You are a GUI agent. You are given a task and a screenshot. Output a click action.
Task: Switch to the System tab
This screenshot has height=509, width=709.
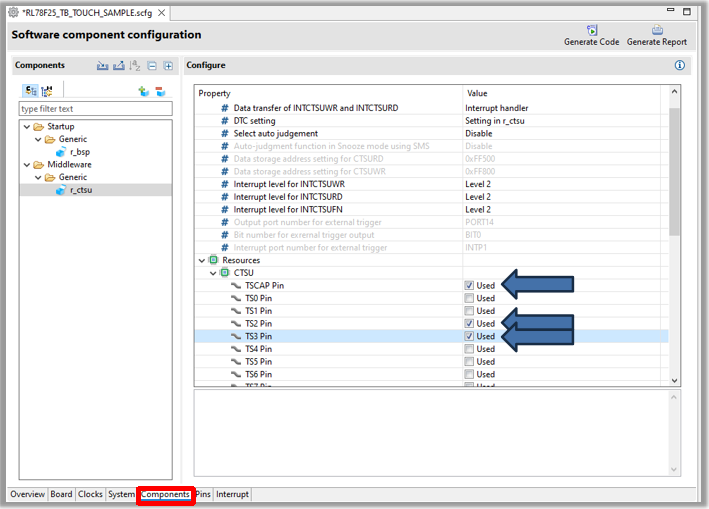click(121, 494)
